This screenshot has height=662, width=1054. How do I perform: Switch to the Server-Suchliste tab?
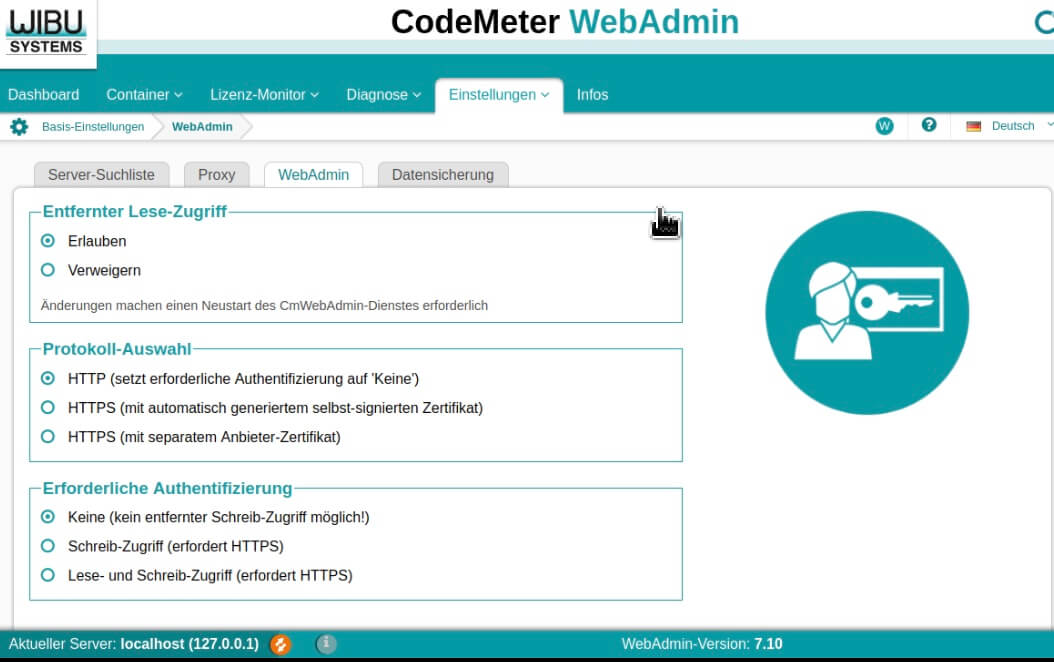point(102,175)
